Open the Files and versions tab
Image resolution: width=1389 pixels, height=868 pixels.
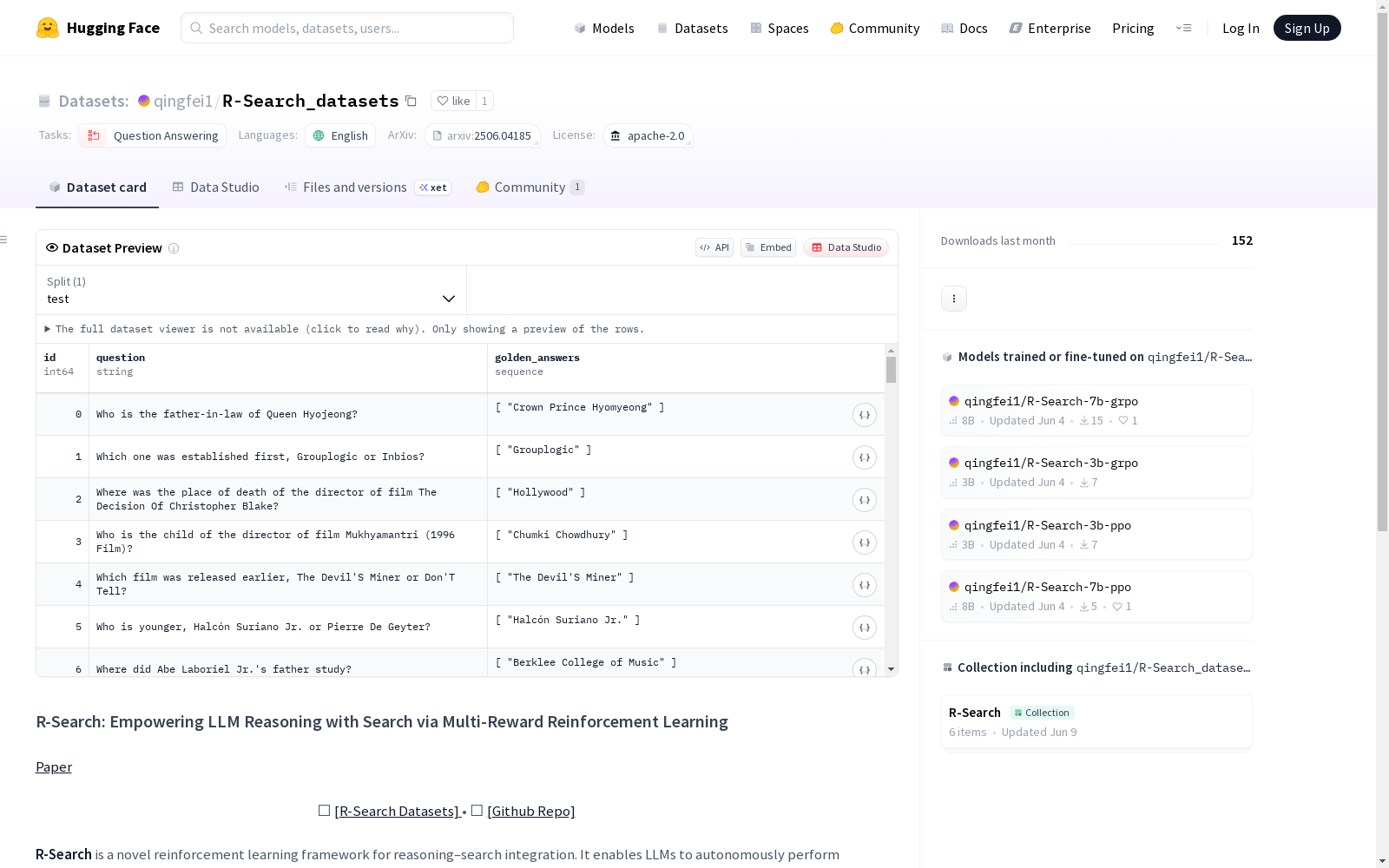tap(367, 187)
